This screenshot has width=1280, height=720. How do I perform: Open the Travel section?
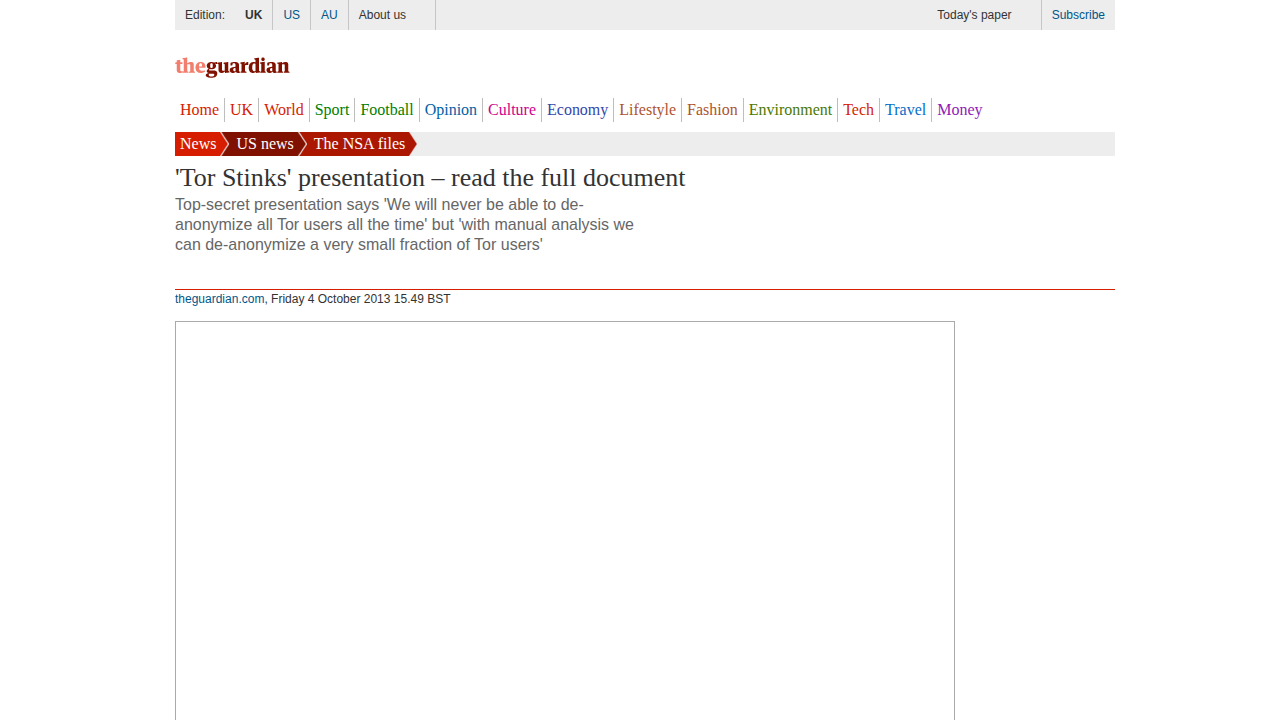point(905,110)
